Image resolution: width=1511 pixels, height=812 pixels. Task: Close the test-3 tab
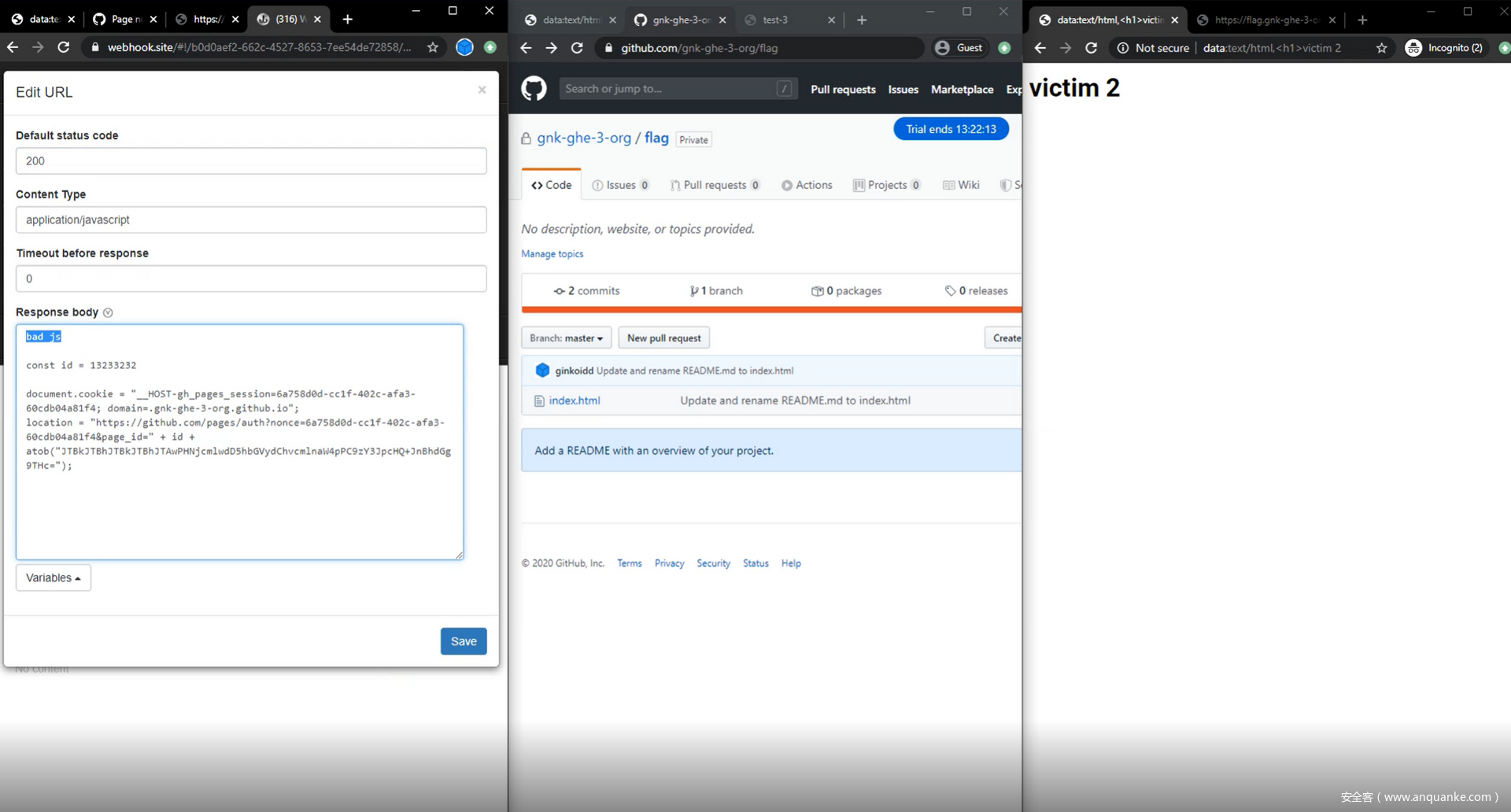coord(831,20)
